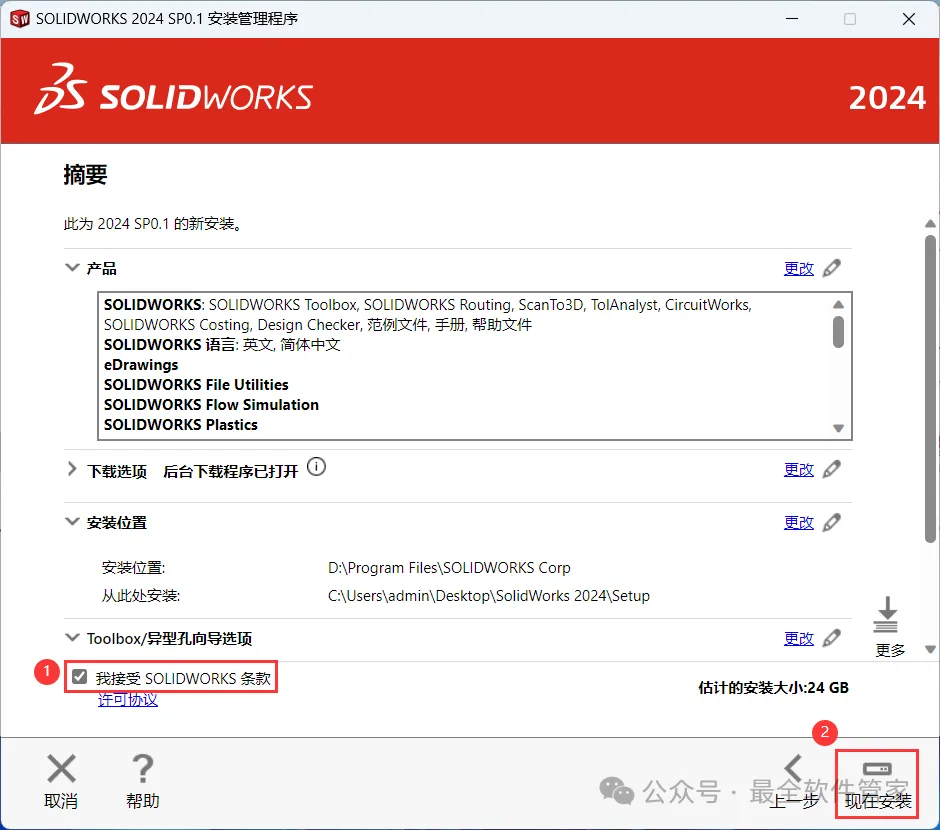940x830 pixels.
Task: Open the 许可协议 link
Action: [128, 700]
